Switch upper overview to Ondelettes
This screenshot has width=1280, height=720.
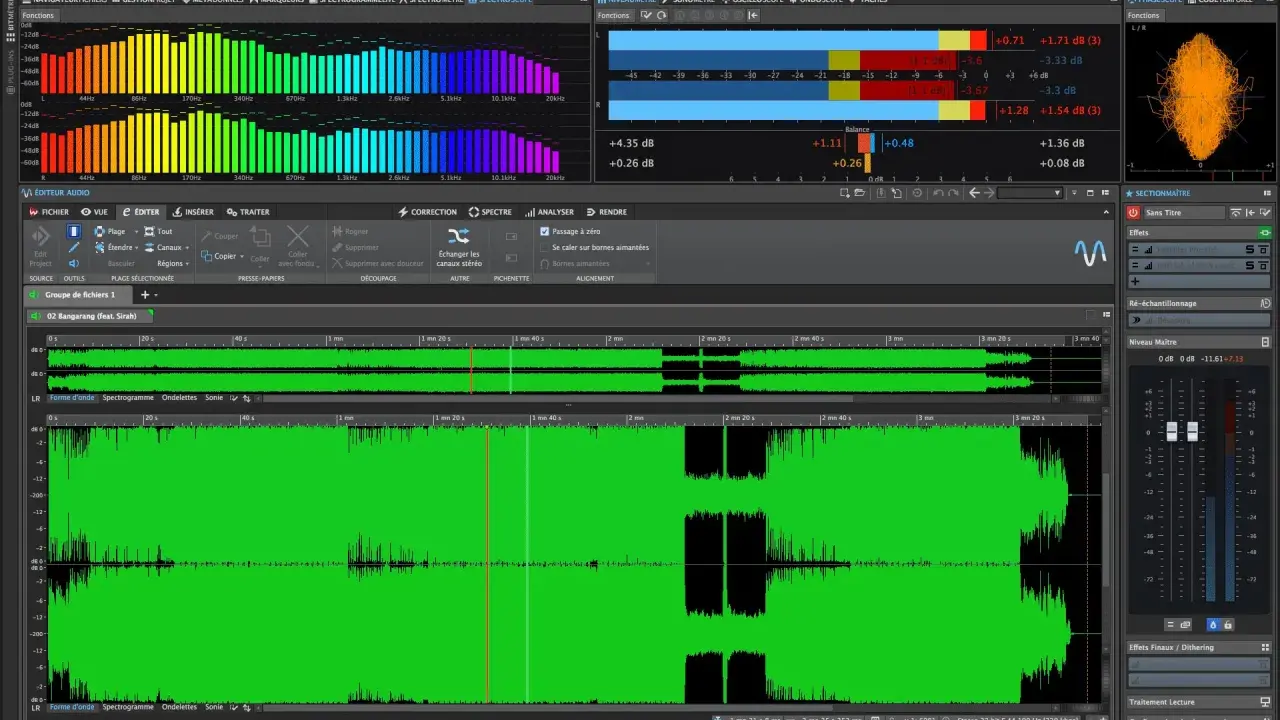(x=180, y=397)
